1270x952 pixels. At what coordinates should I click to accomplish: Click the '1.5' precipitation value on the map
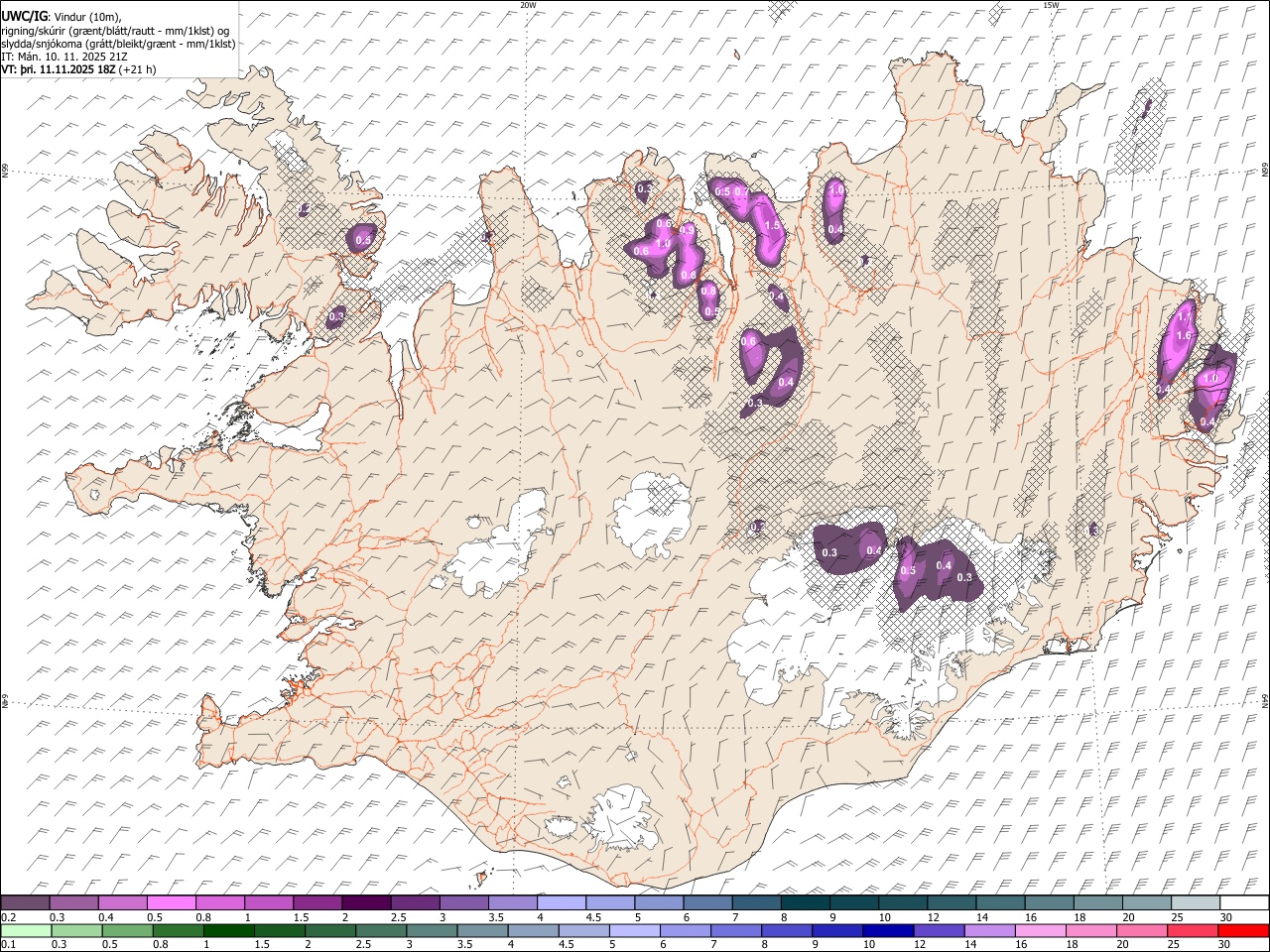point(772,226)
